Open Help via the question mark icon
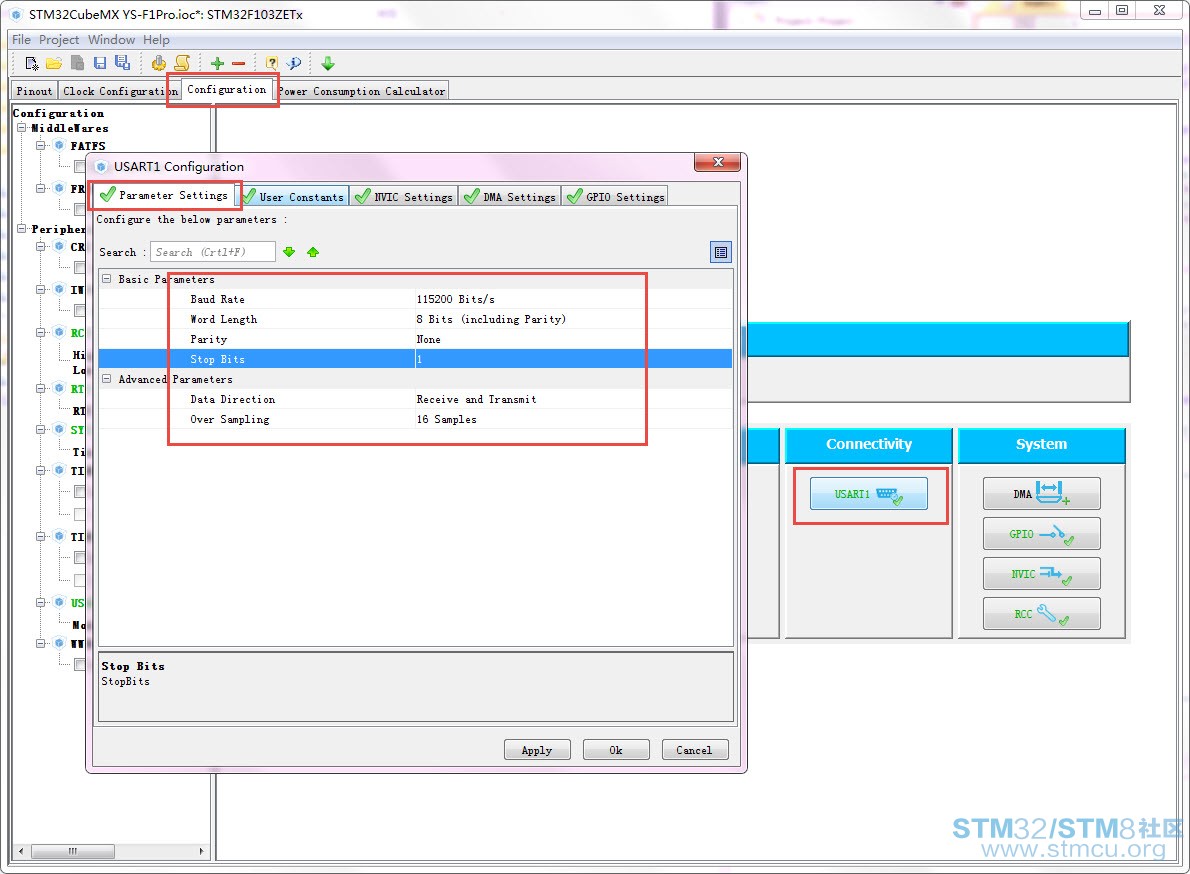 pyautogui.click(x=272, y=63)
